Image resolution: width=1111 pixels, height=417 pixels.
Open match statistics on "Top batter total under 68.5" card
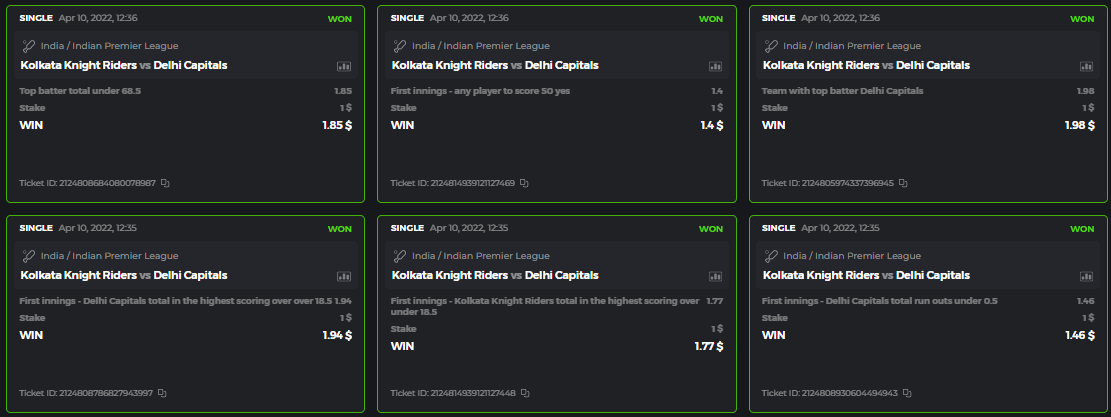(344, 66)
